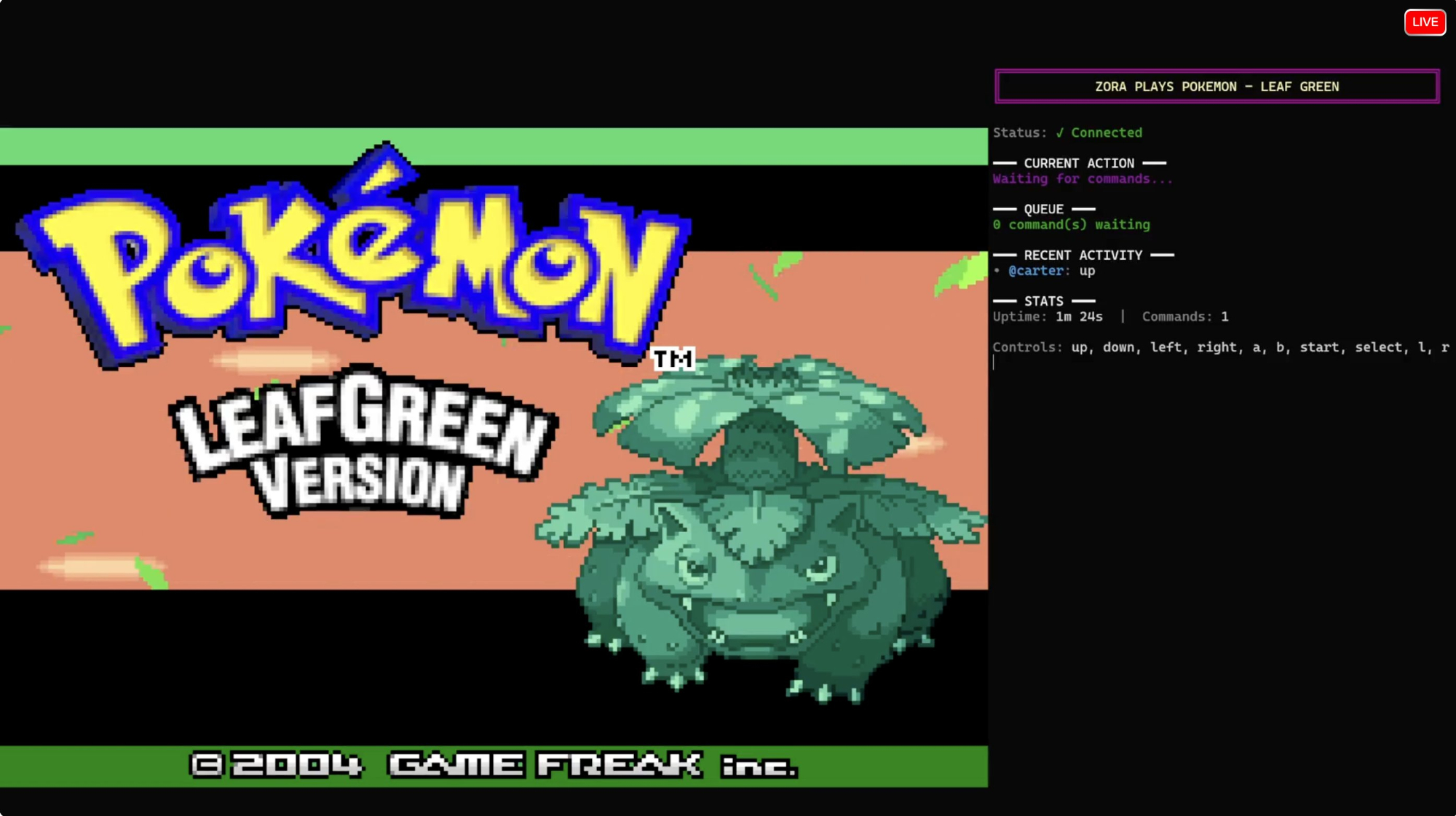Click the Recent Activity section header

(x=1083, y=255)
